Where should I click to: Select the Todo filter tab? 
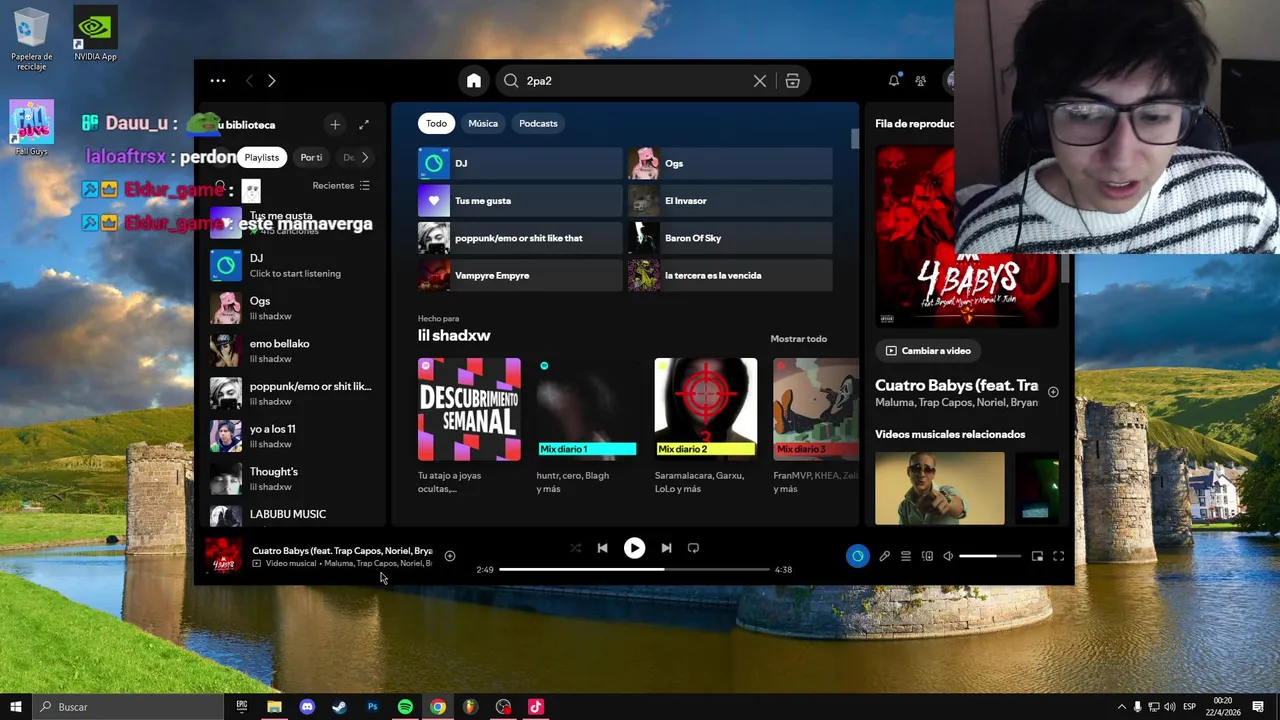pyautogui.click(x=436, y=123)
